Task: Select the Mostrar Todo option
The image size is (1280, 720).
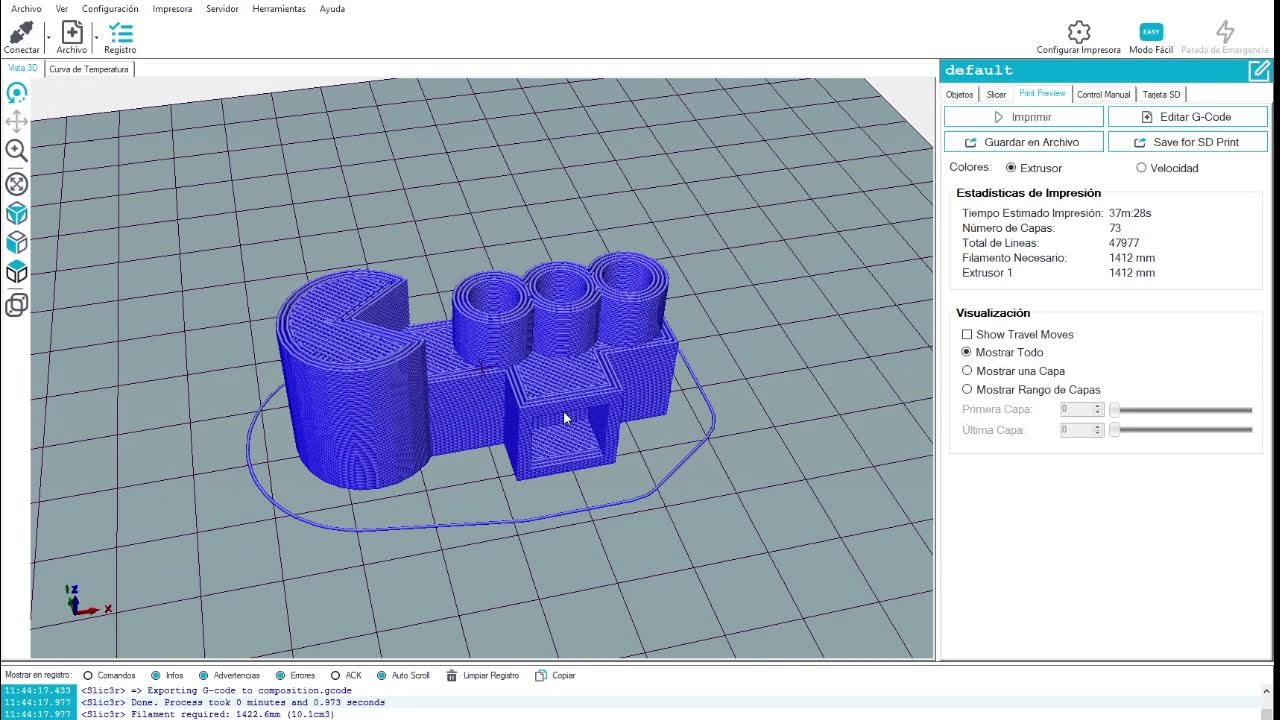Action: (x=967, y=352)
